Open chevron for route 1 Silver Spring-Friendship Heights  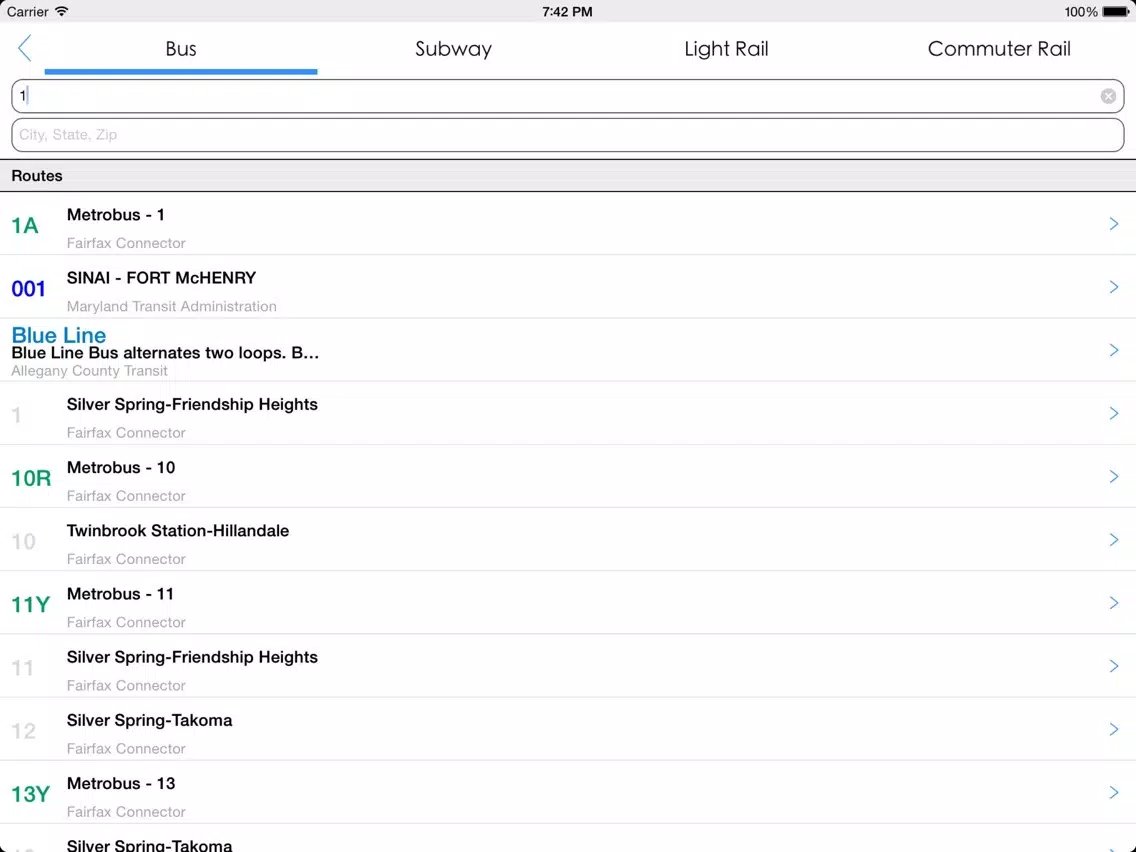pos(1114,413)
